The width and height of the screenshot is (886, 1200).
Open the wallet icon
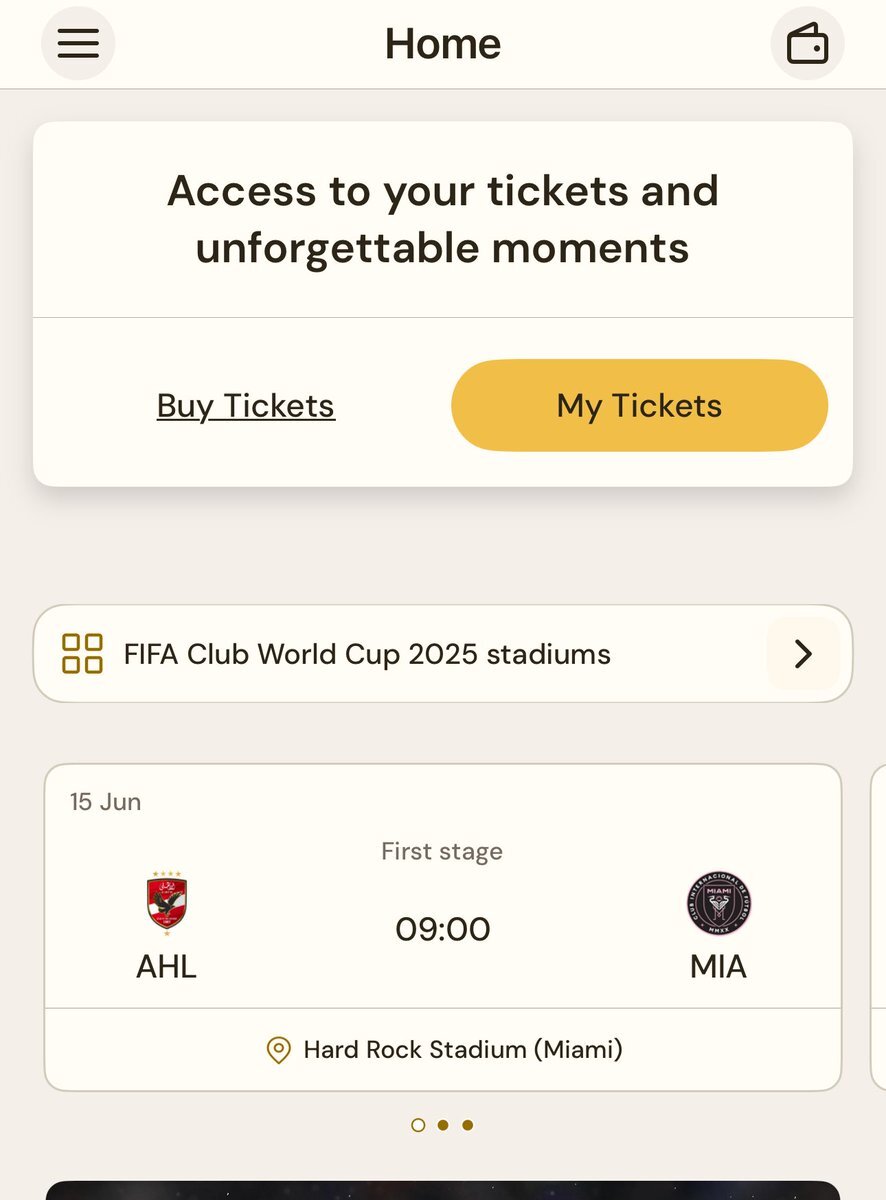pos(807,43)
